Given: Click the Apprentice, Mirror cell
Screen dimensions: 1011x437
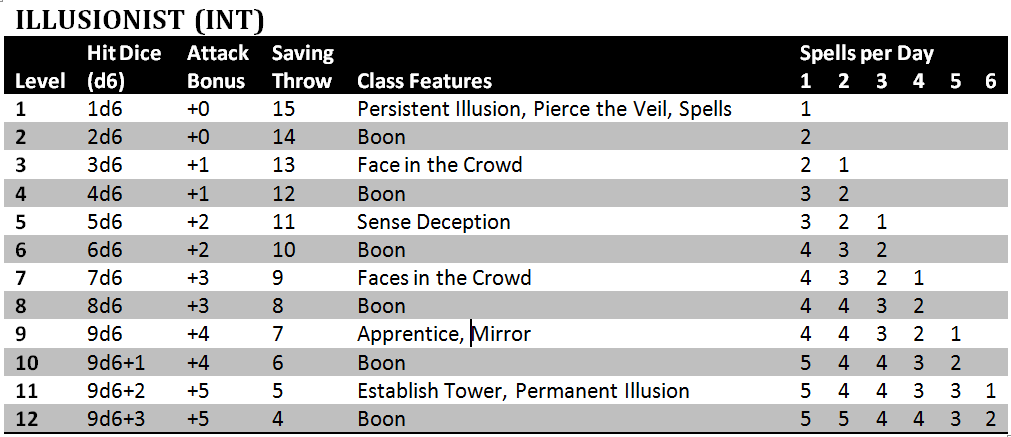Looking at the screenshot, I should (x=443, y=333).
